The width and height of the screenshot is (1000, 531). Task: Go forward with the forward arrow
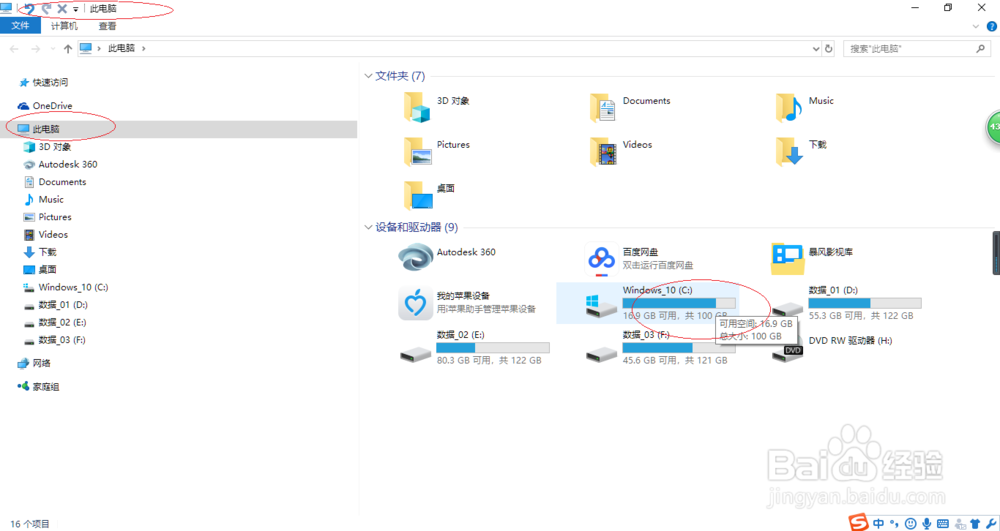click(36, 48)
